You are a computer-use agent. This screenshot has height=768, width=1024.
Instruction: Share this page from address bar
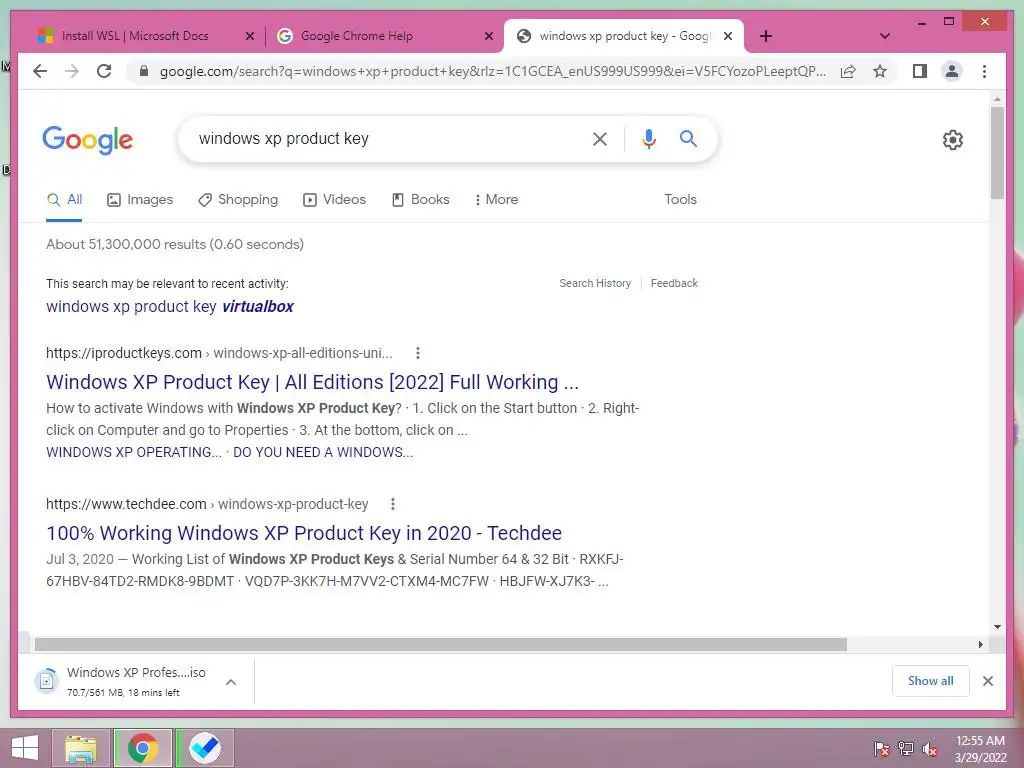coord(848,71)
